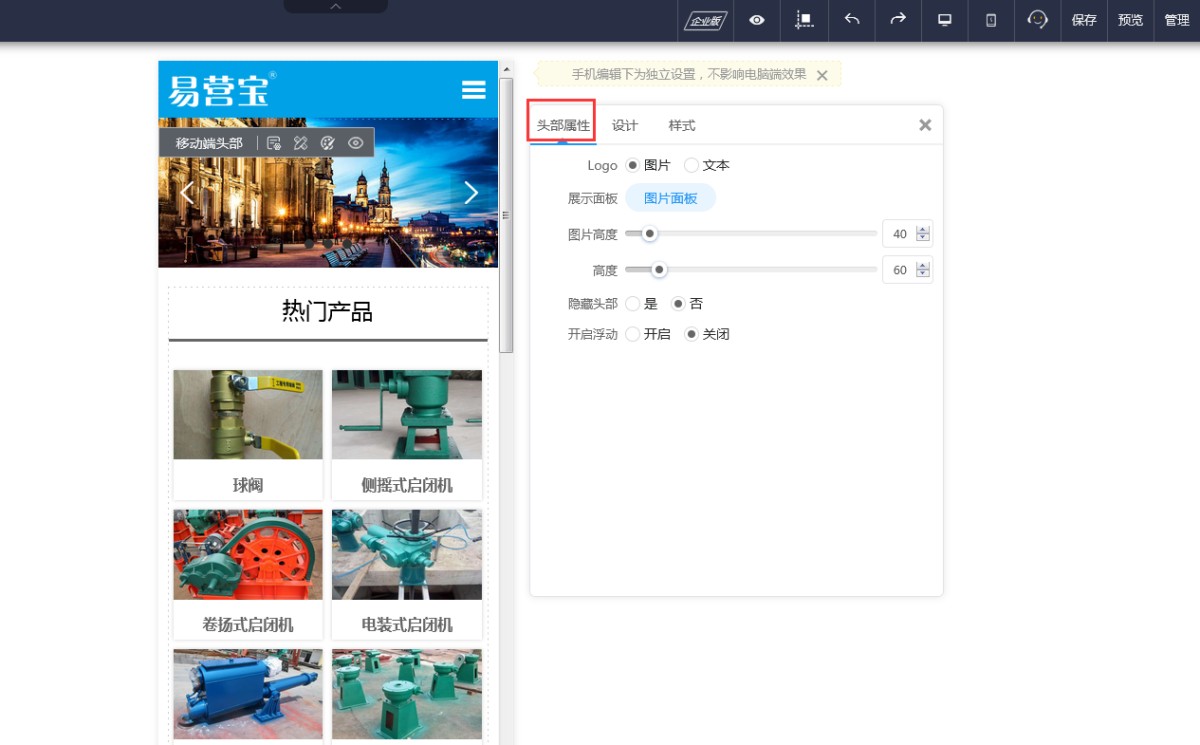Switch to mobile phone view icon
Image resolution: width=1200 pixels, height=745 pixels.
click(x=991, y=20)
